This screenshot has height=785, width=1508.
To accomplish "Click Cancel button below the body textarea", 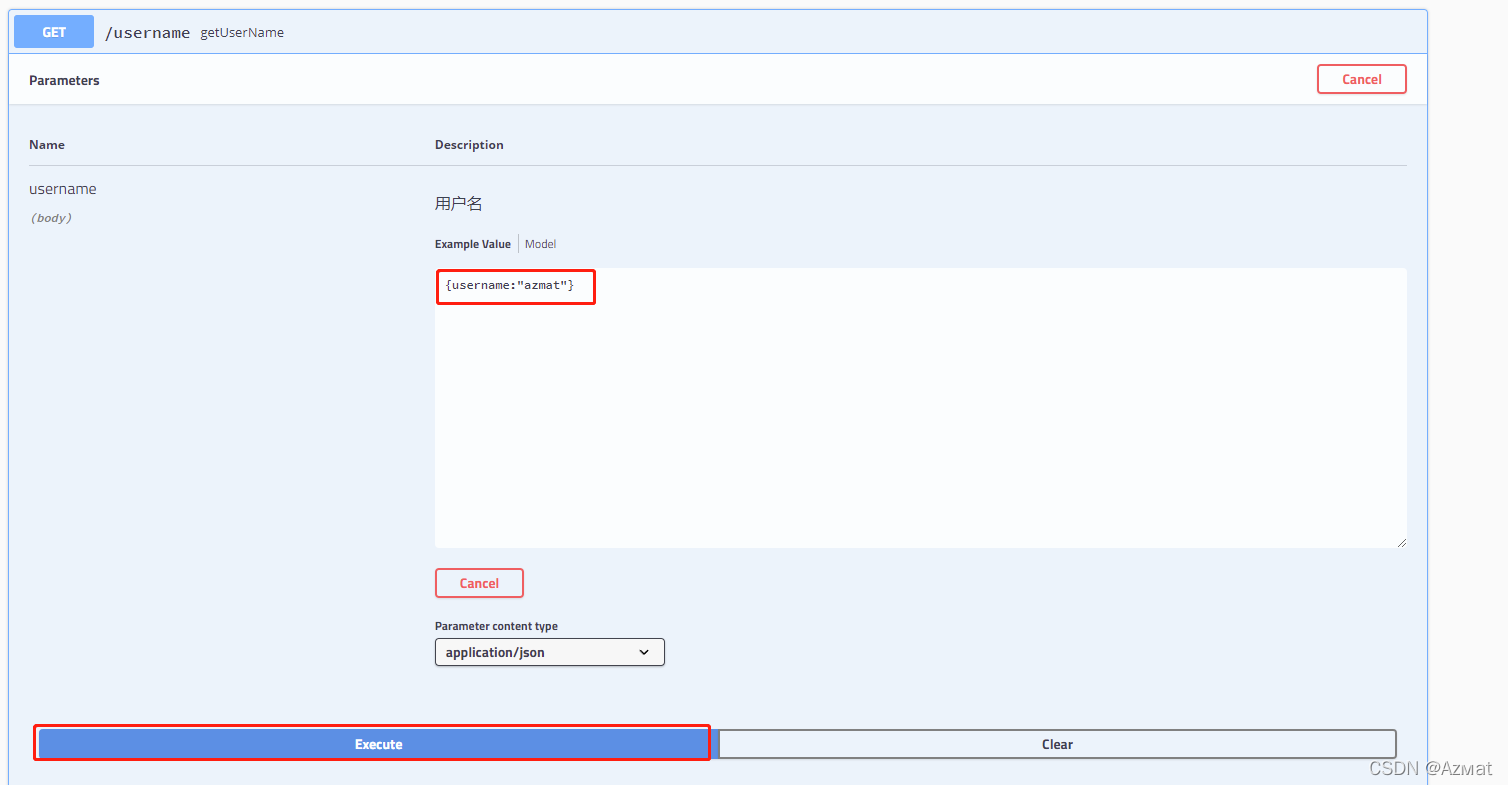I will [x=479, y=583].
